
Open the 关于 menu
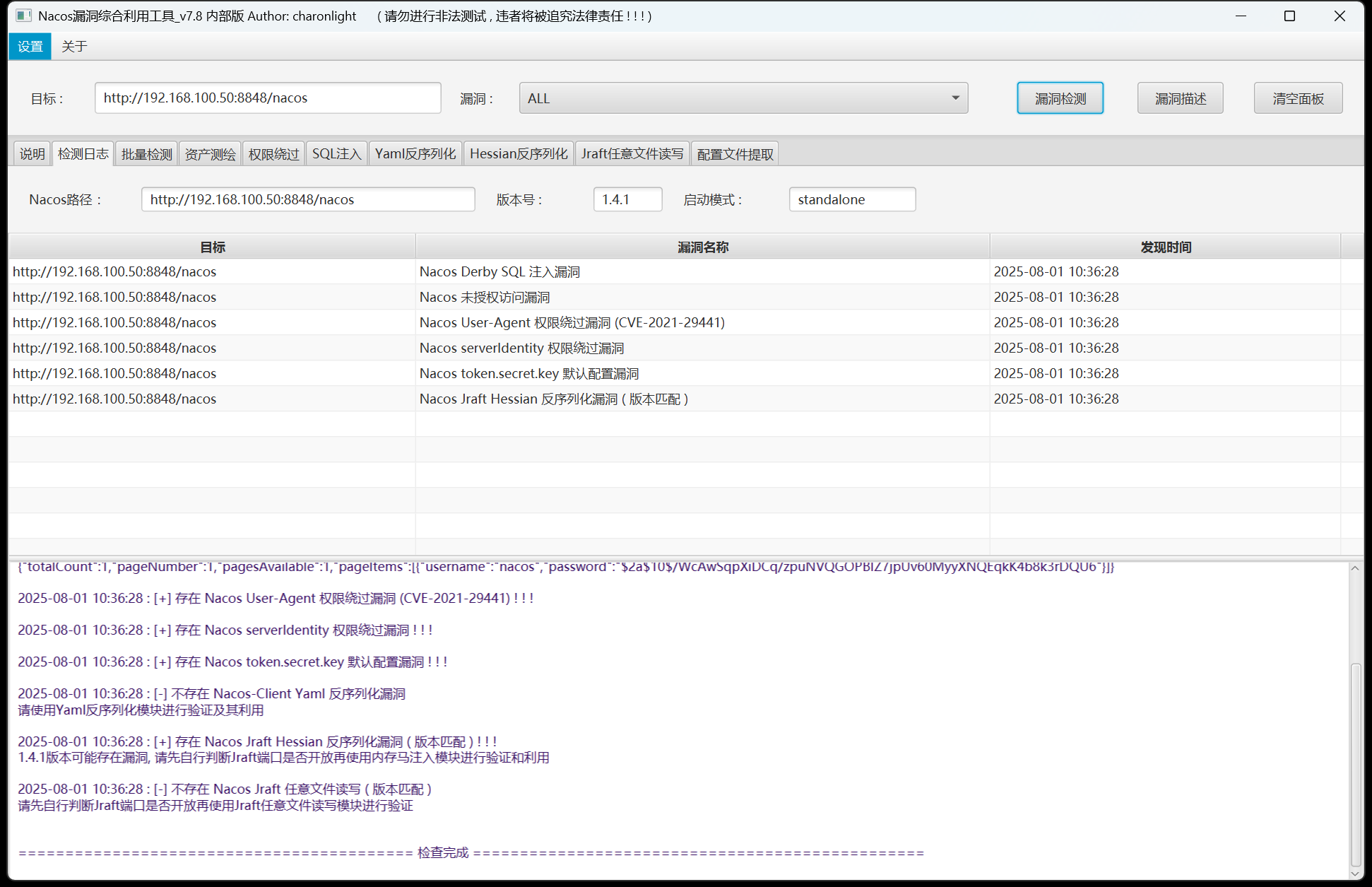[x=74, y=47]
